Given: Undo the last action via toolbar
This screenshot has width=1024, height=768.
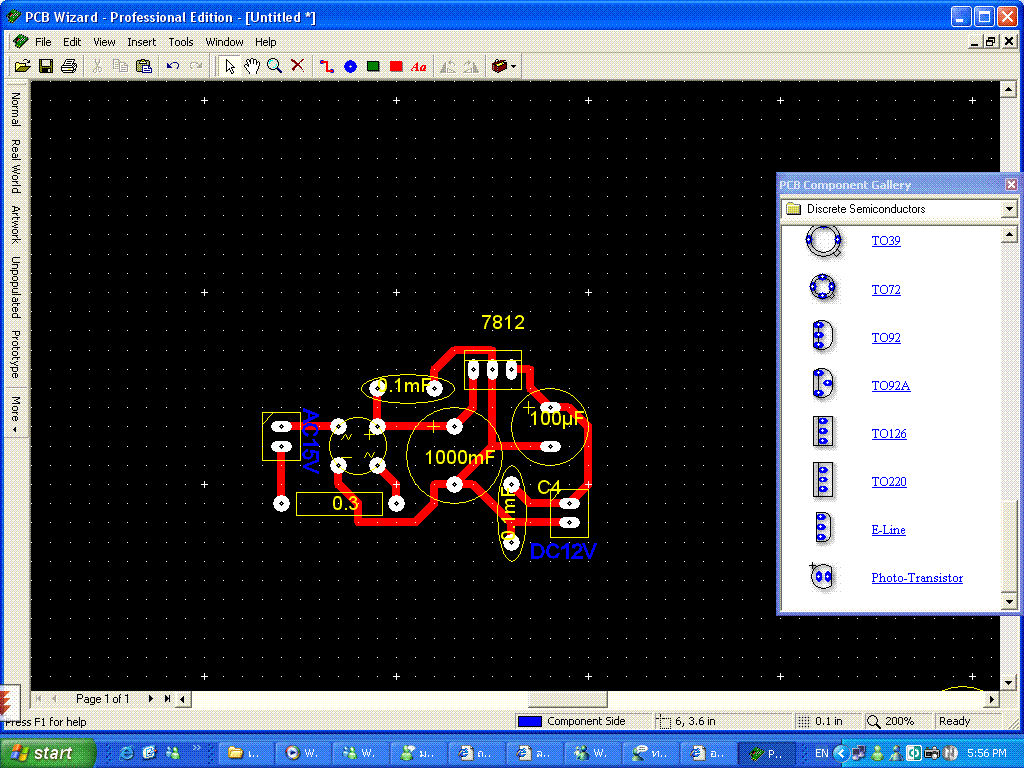Looking at the screenshot, I should [172, 66].
